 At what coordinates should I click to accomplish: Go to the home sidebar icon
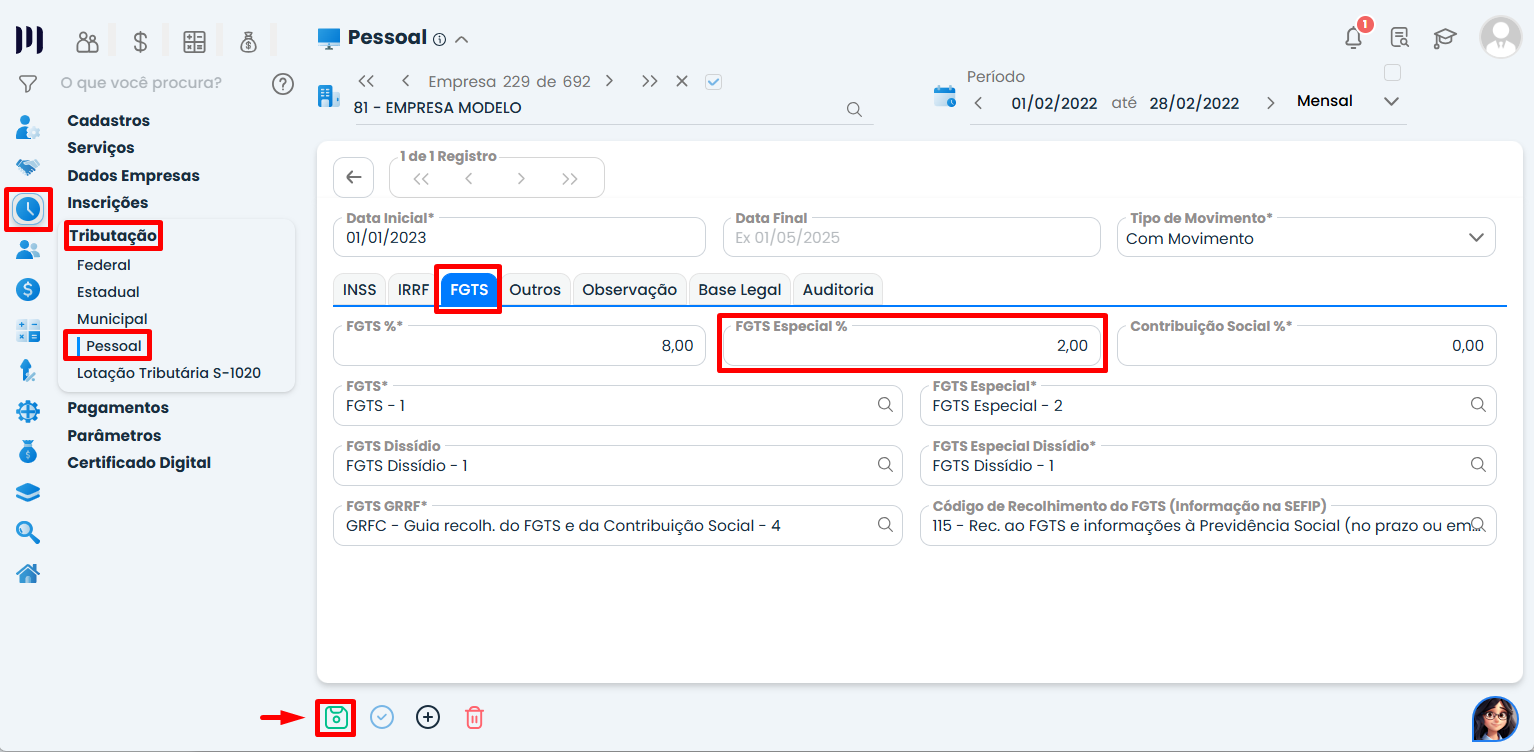point(28,573)
